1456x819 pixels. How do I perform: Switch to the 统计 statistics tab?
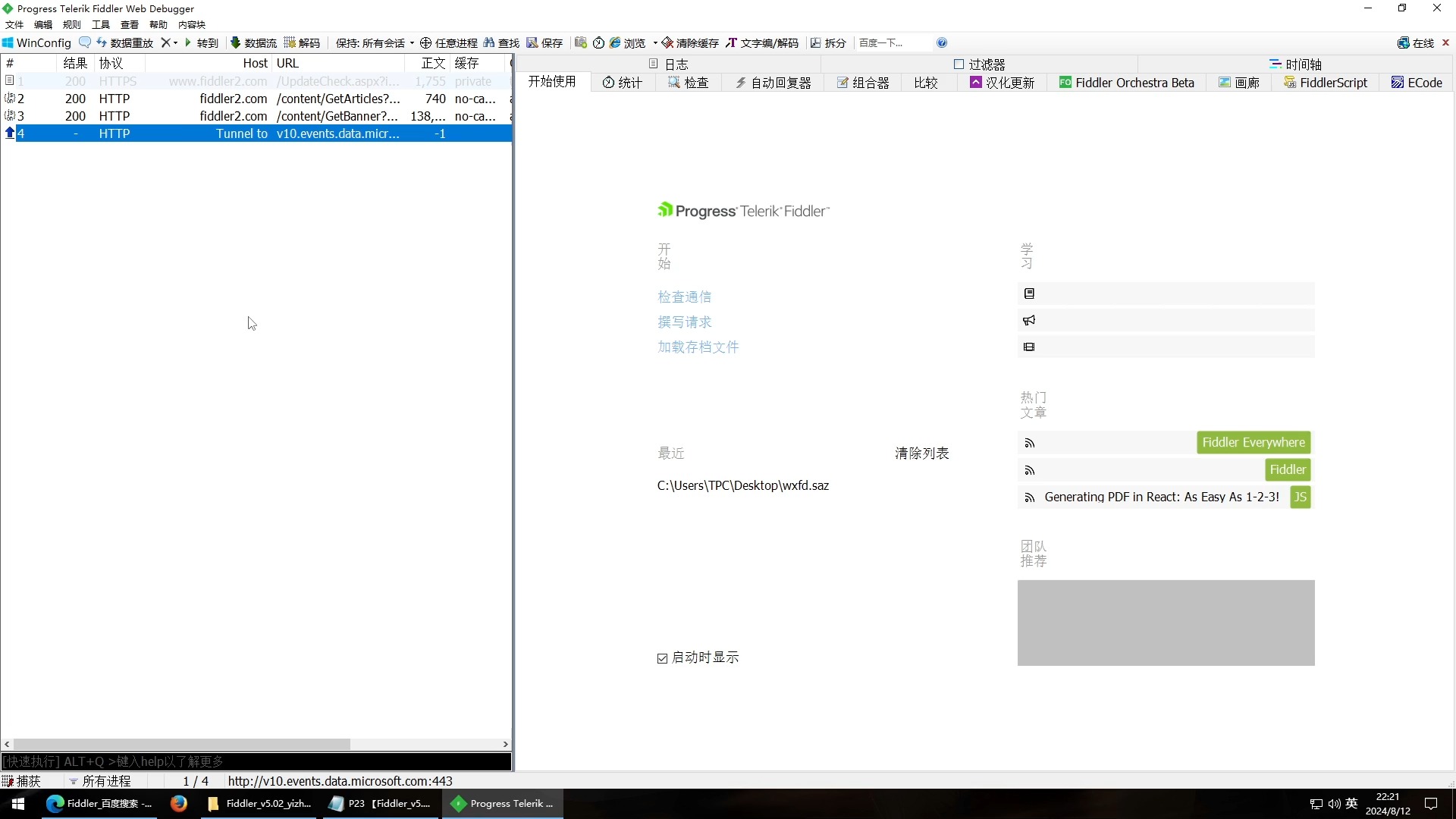tap(623, 83)
